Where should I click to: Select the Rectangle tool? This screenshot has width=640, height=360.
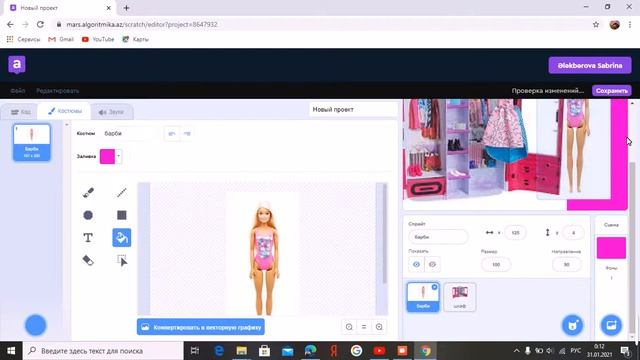tap(122, 215)
